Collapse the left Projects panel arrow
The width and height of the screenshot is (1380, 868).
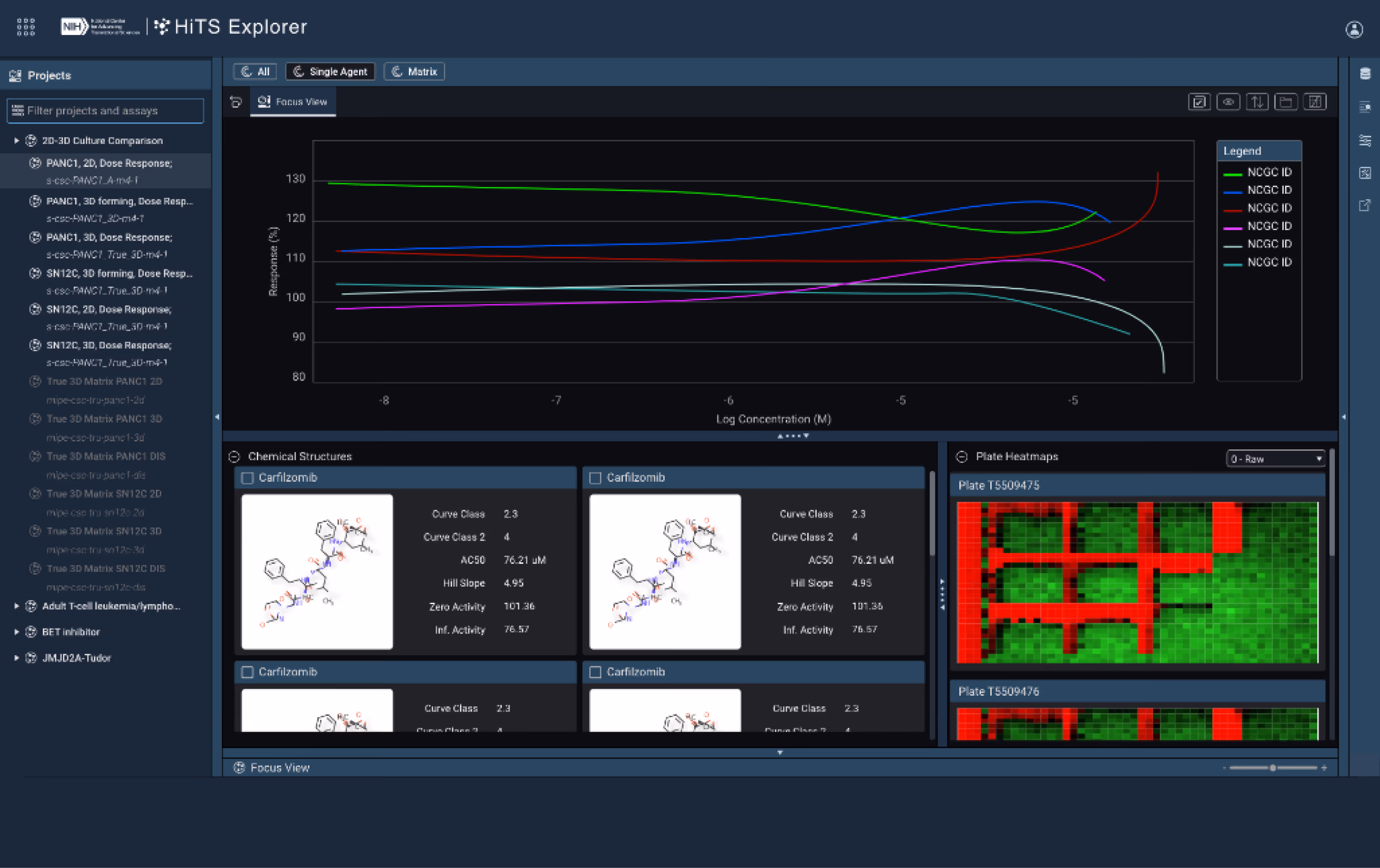pyautogui.click(x=216, y=417)
